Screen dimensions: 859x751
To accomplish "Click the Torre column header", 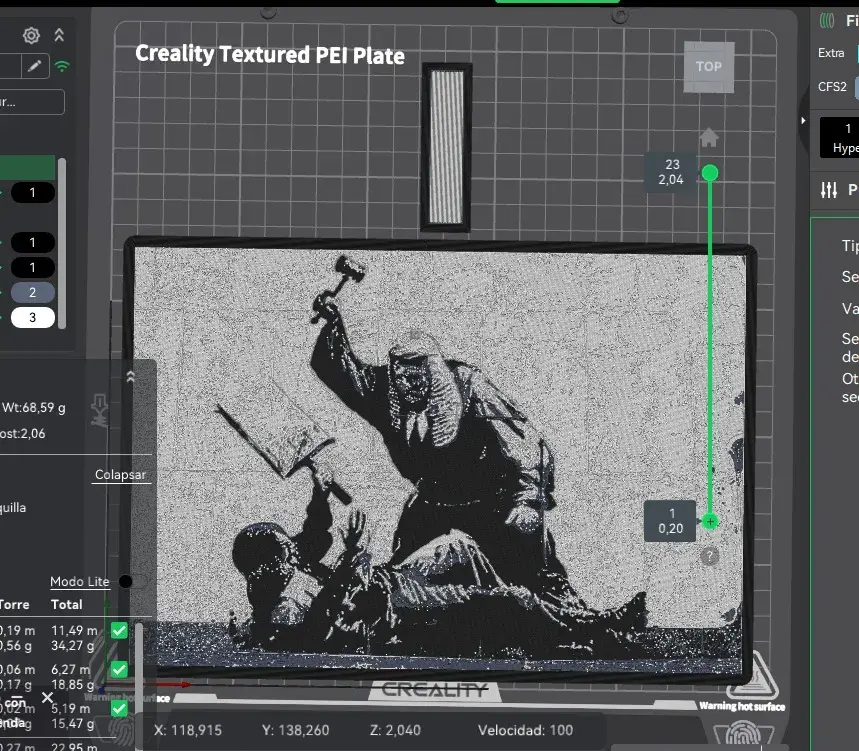I will [x=14, y=605].
